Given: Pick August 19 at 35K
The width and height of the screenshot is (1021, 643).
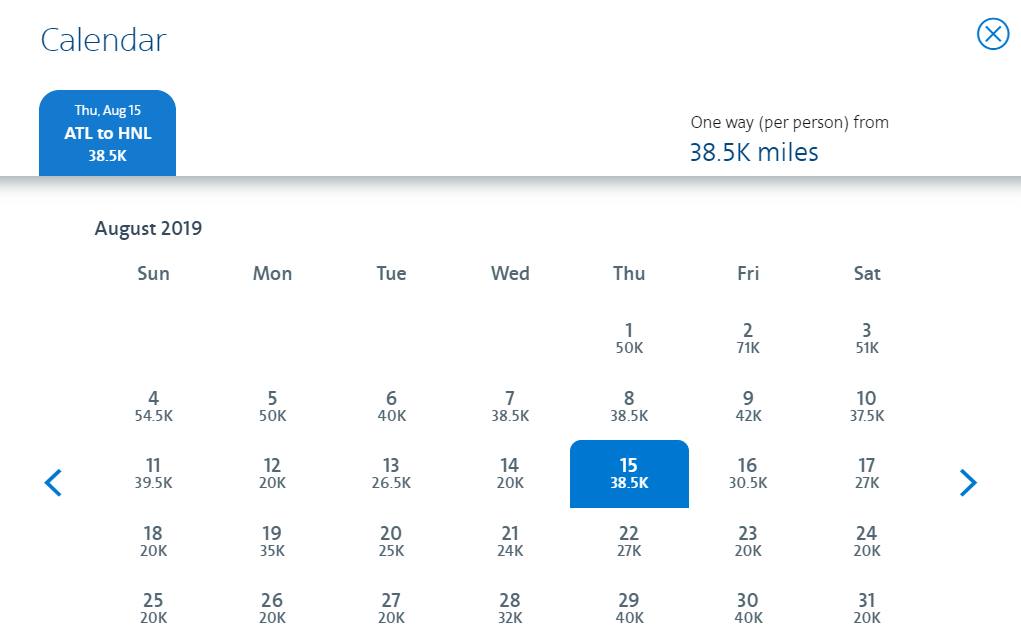Looking at the screenshot, I should 272,541.
